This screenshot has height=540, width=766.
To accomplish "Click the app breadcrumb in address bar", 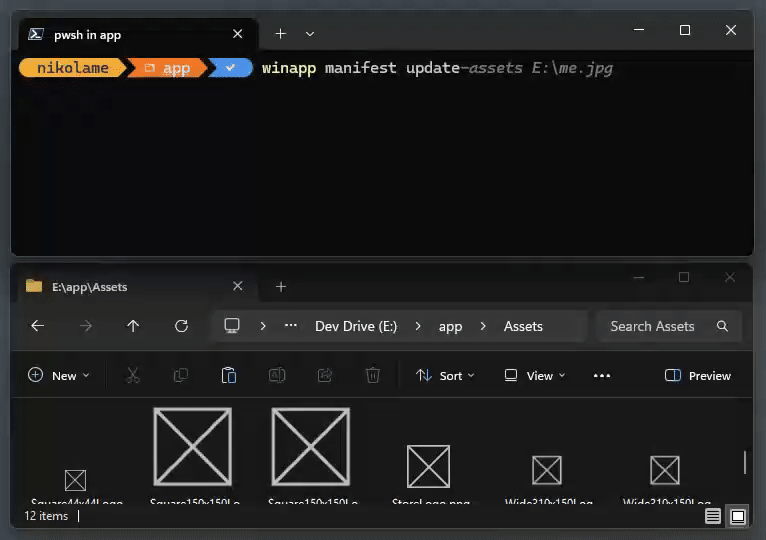I will coord(450,326).
